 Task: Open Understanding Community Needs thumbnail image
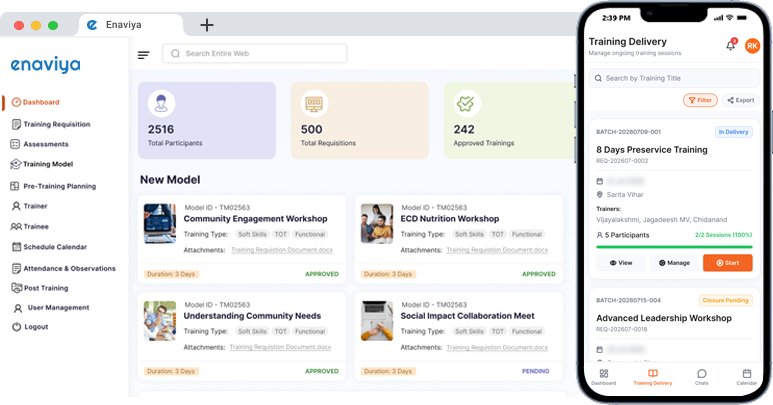pyautogui.click(x=160, y=321)
